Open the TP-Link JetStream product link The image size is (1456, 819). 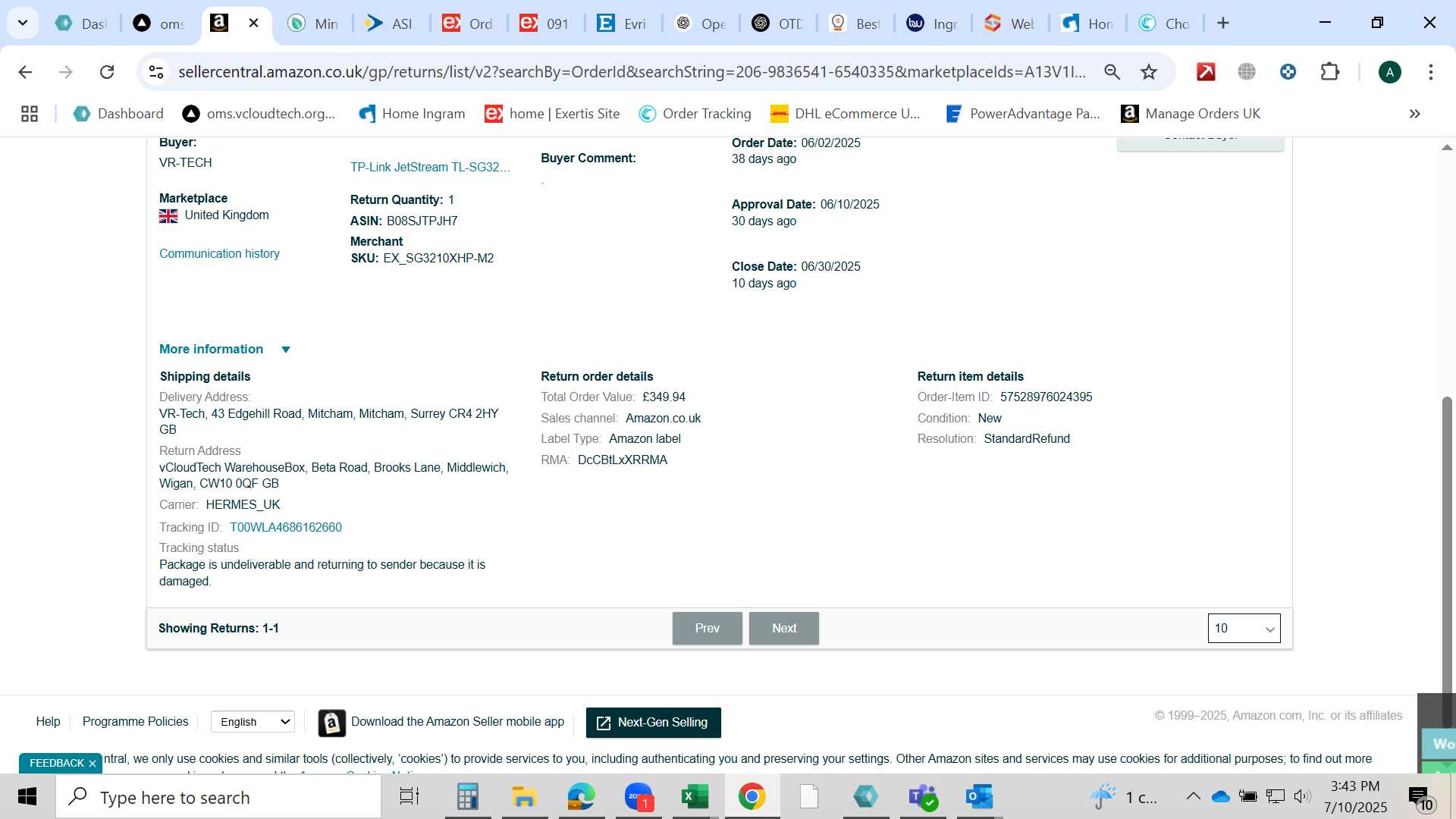click(x=430, y=168)
